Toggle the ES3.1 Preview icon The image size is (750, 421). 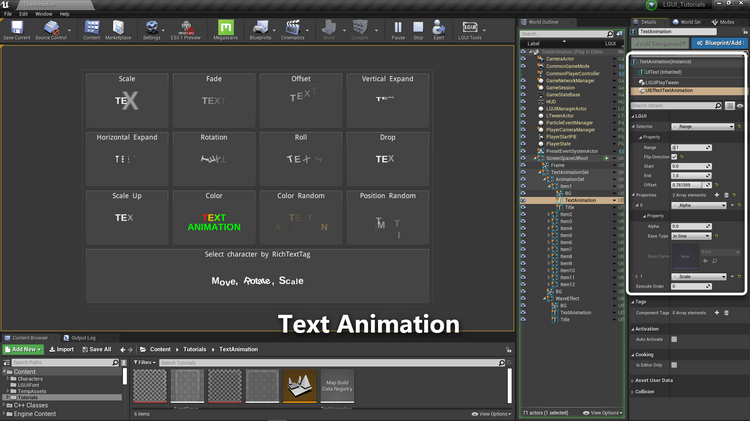pyautogui.click(x=186, y=30)
